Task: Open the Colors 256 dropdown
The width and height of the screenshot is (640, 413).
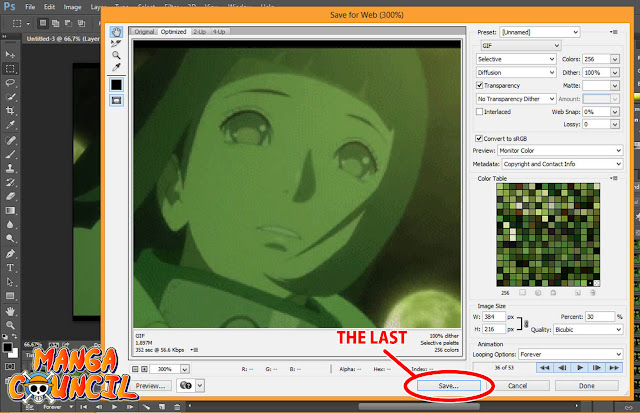Action: [615, 59]
